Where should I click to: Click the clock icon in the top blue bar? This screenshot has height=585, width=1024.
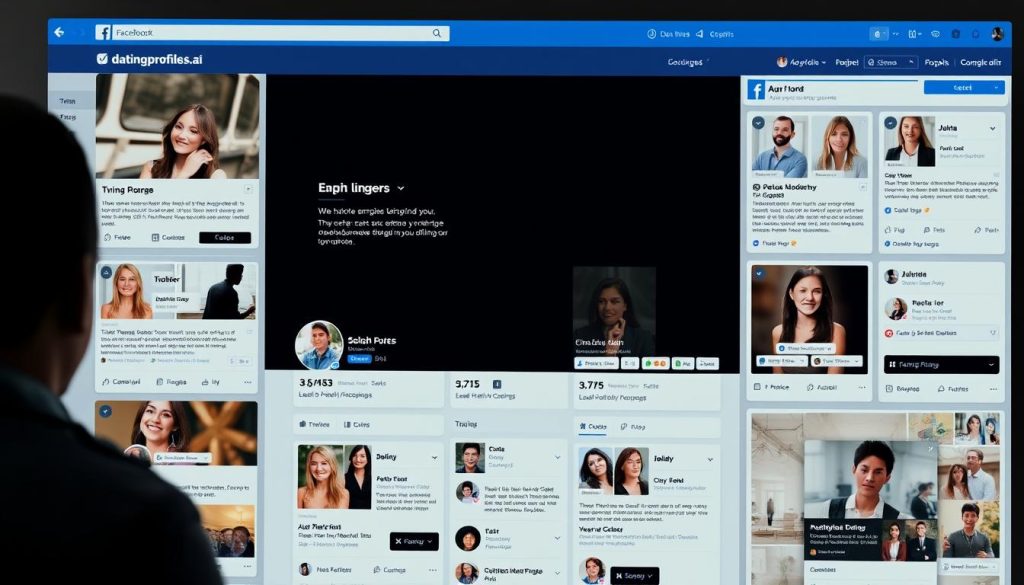(x=651, y=34)
